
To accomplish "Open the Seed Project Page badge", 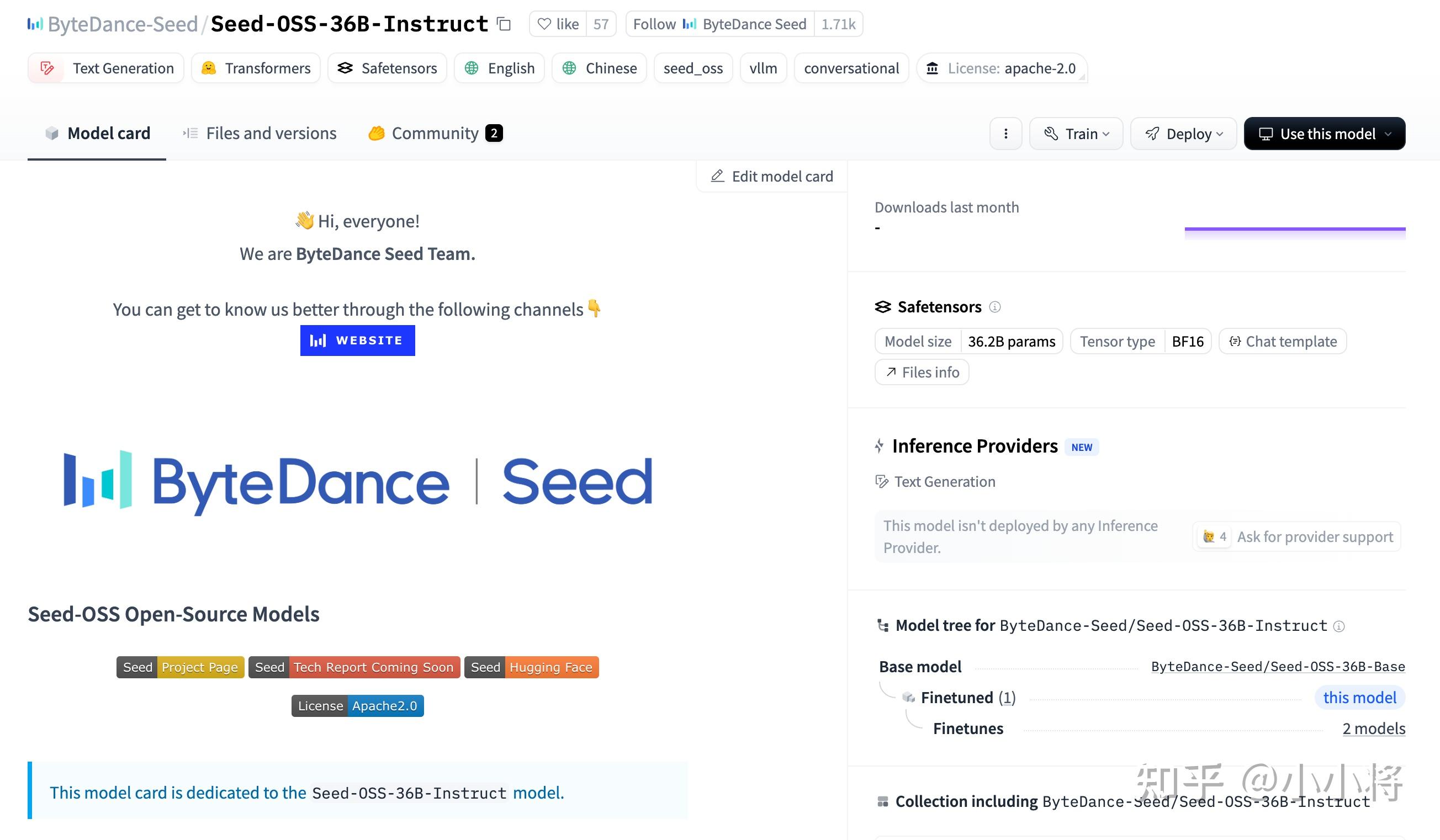I will (179, 666).
